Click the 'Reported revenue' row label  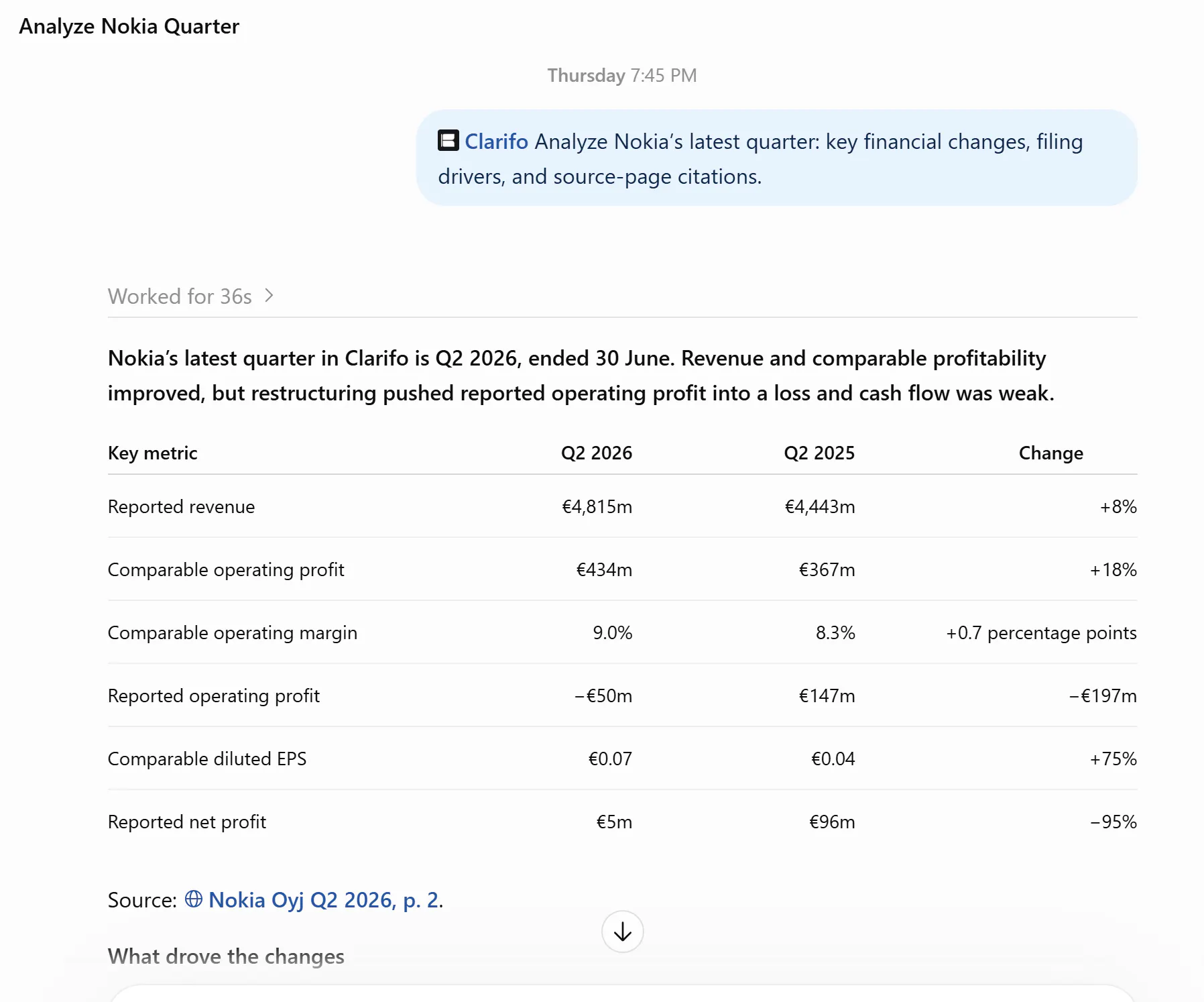coord(182,506)
